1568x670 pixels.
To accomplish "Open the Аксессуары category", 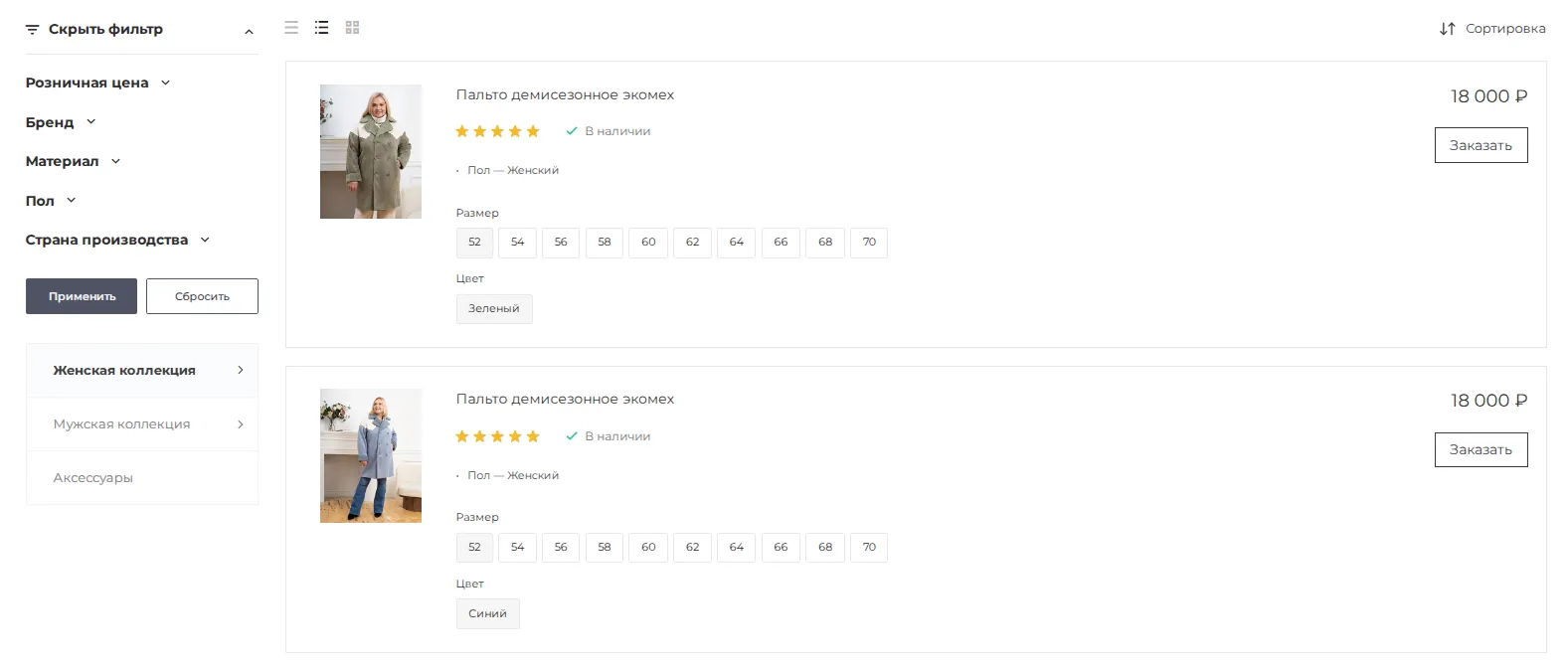I will click(93, 478).
